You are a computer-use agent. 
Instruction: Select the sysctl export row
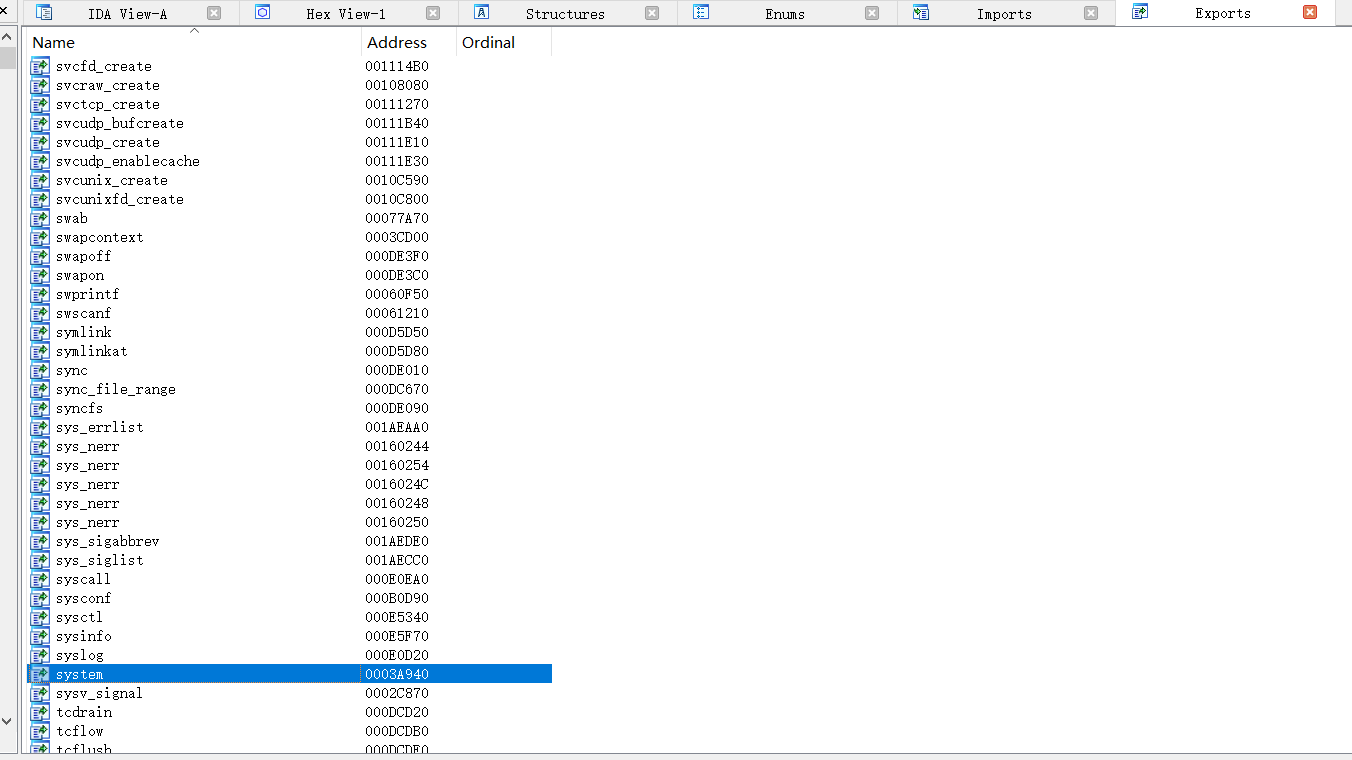(289, 617)
